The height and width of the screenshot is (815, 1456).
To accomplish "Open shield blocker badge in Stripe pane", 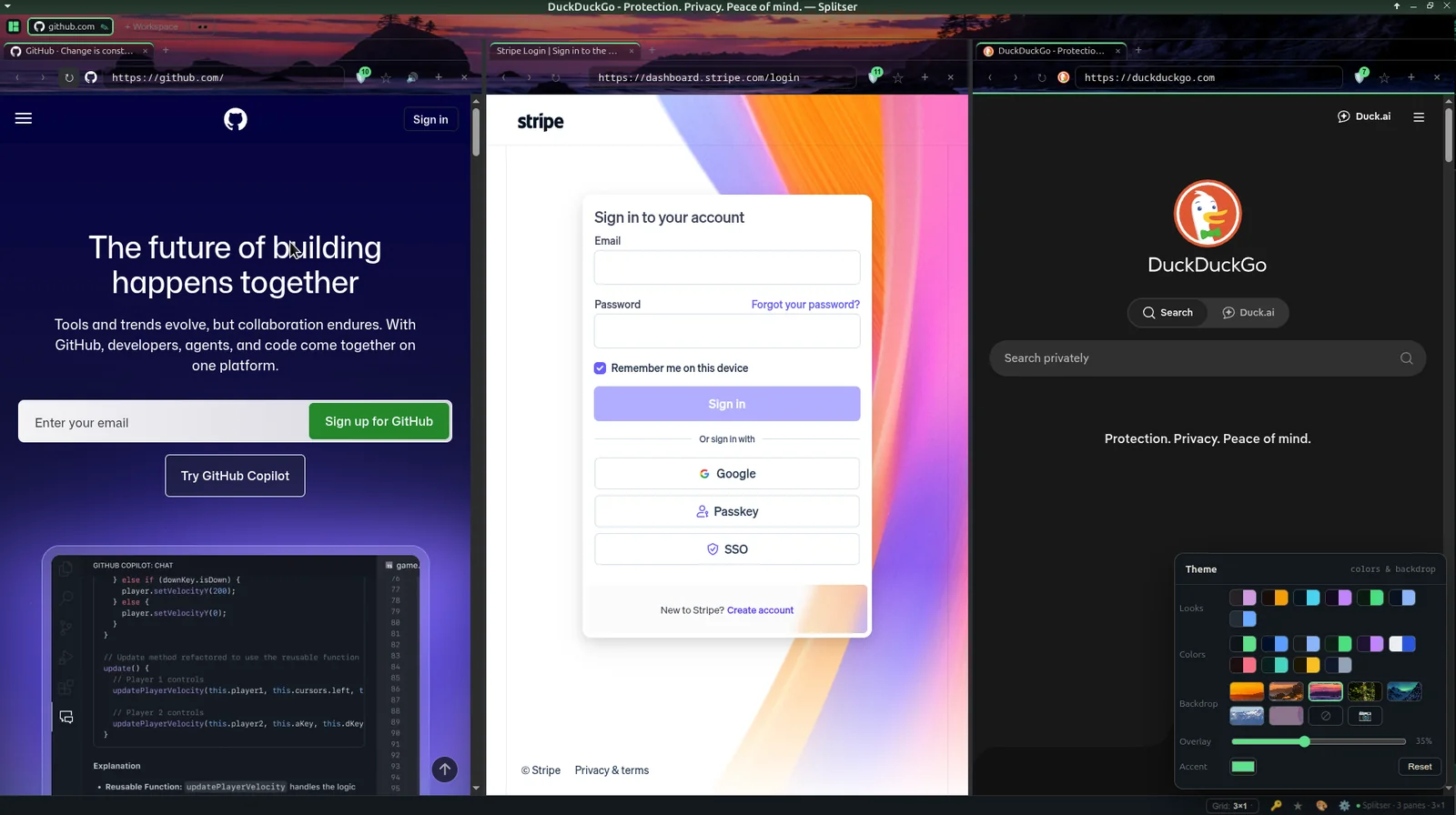I will click(x=875, y=76).
